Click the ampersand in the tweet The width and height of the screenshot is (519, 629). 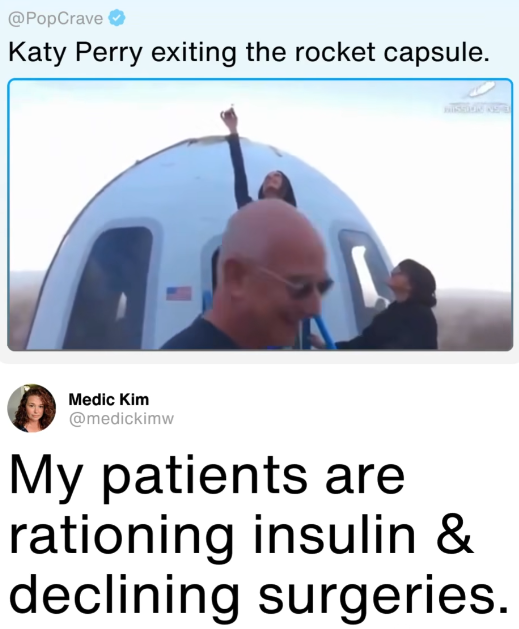[453, 536]
